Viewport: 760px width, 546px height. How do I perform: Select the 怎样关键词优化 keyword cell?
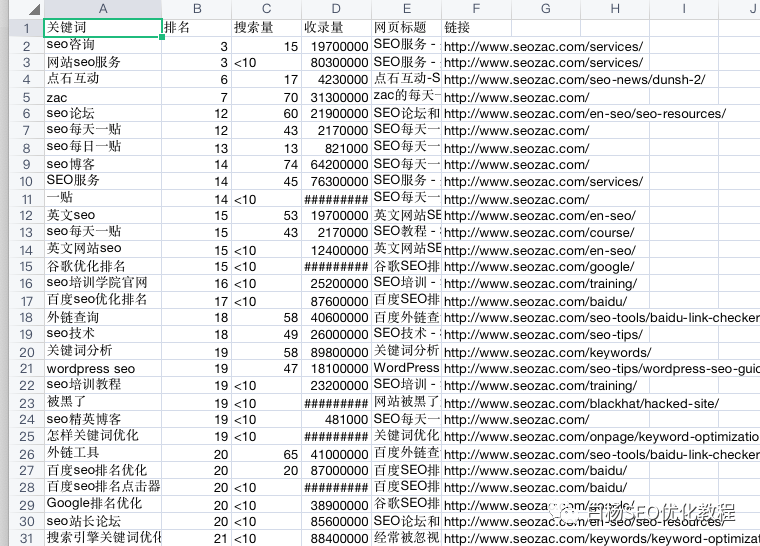[103, 436]
